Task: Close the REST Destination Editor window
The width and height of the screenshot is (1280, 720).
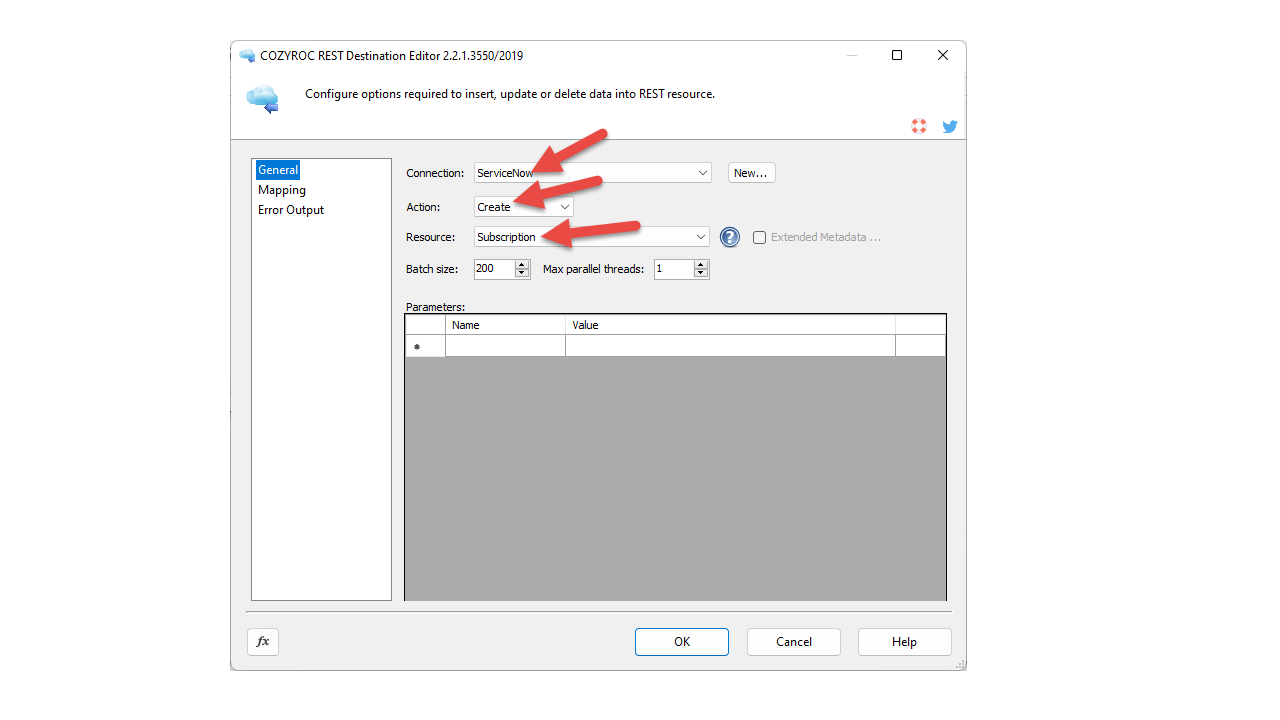Action: point(943,56)
